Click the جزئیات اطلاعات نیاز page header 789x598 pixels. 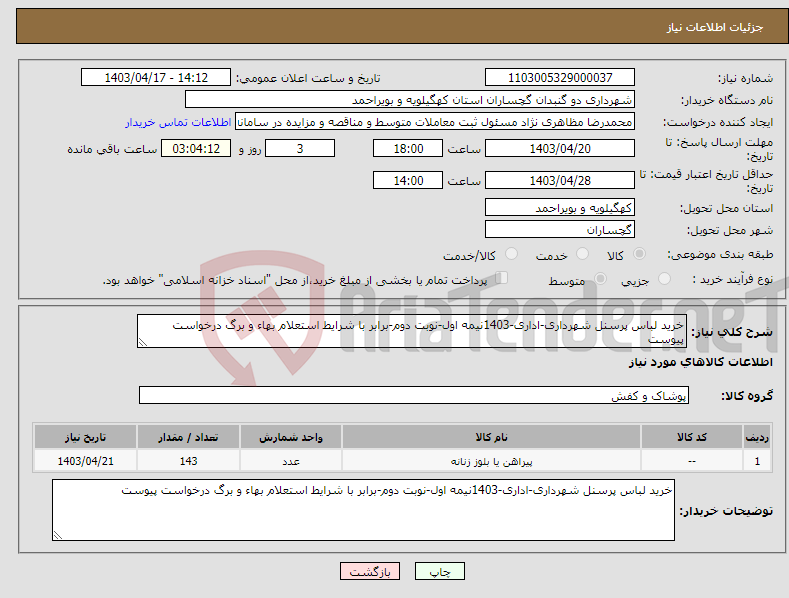pyautogui.click(x=715, y=27)
